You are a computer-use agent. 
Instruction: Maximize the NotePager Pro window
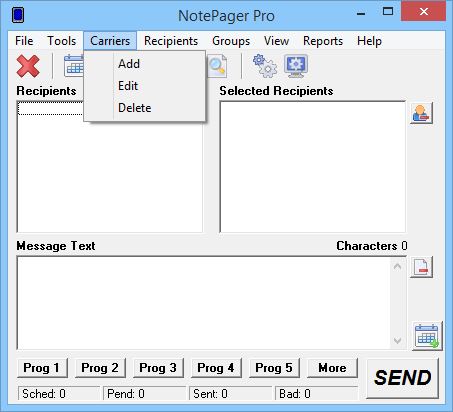[387, 12]
